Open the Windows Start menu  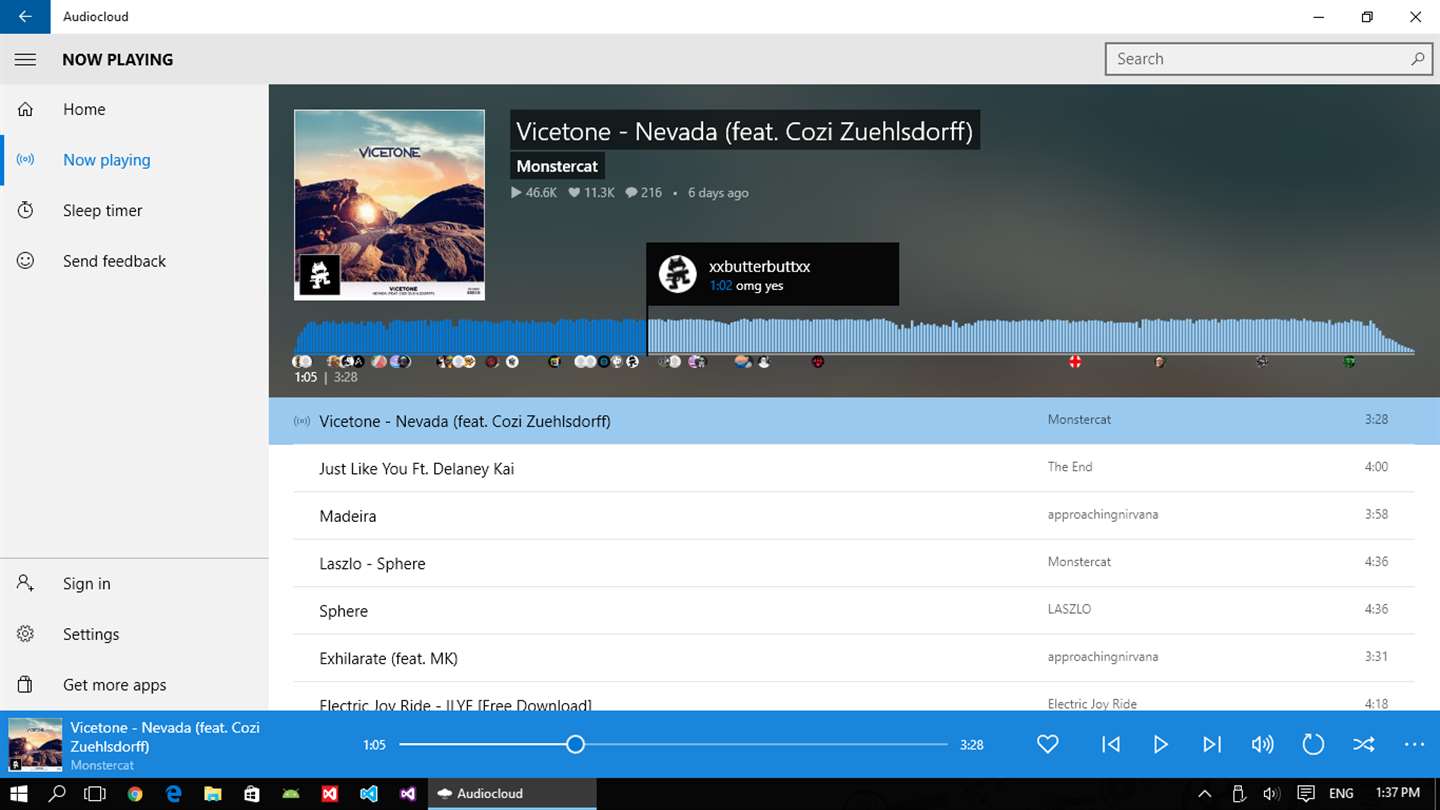pos(19,794)
